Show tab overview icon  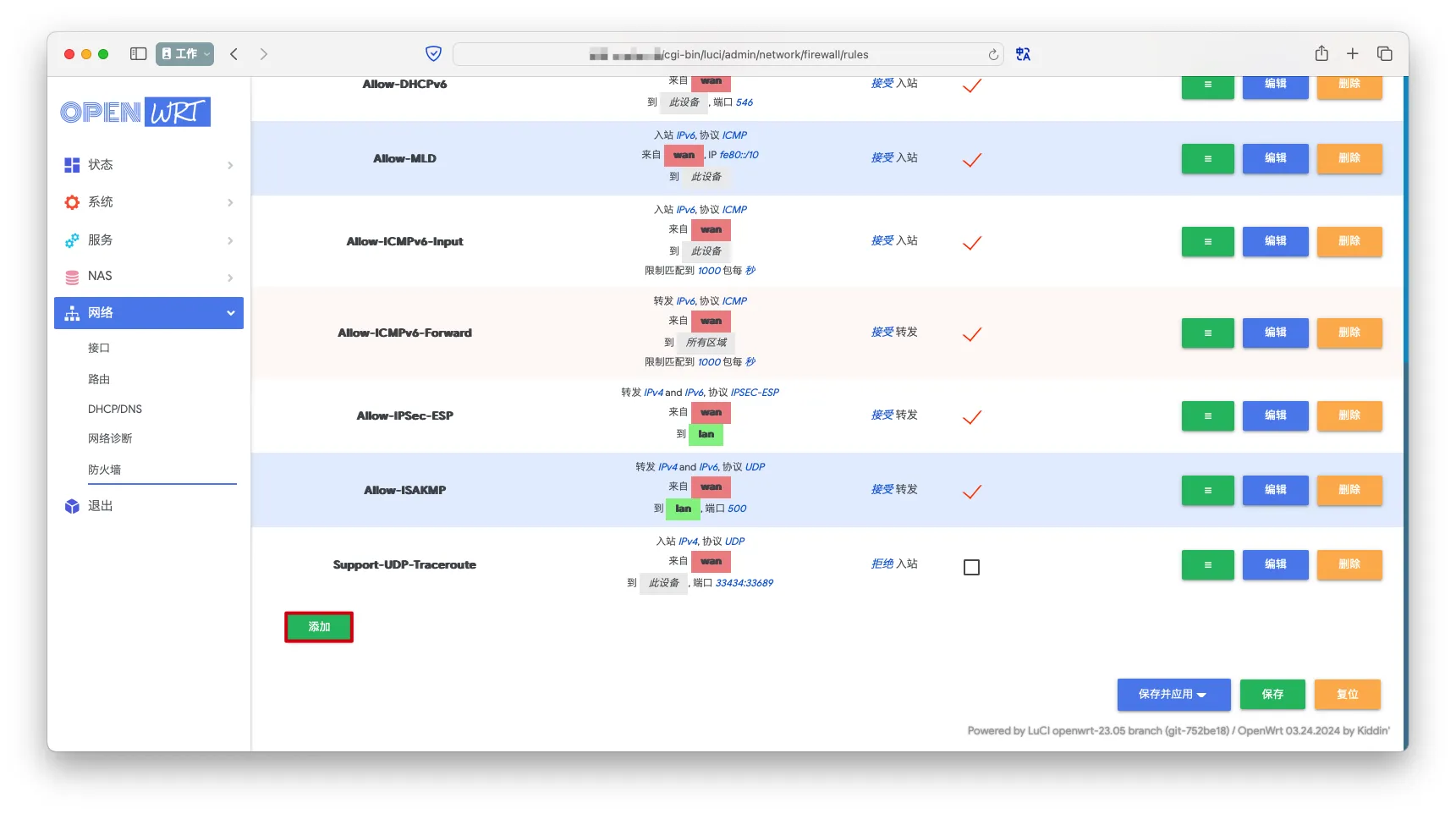click(1385, 54)
